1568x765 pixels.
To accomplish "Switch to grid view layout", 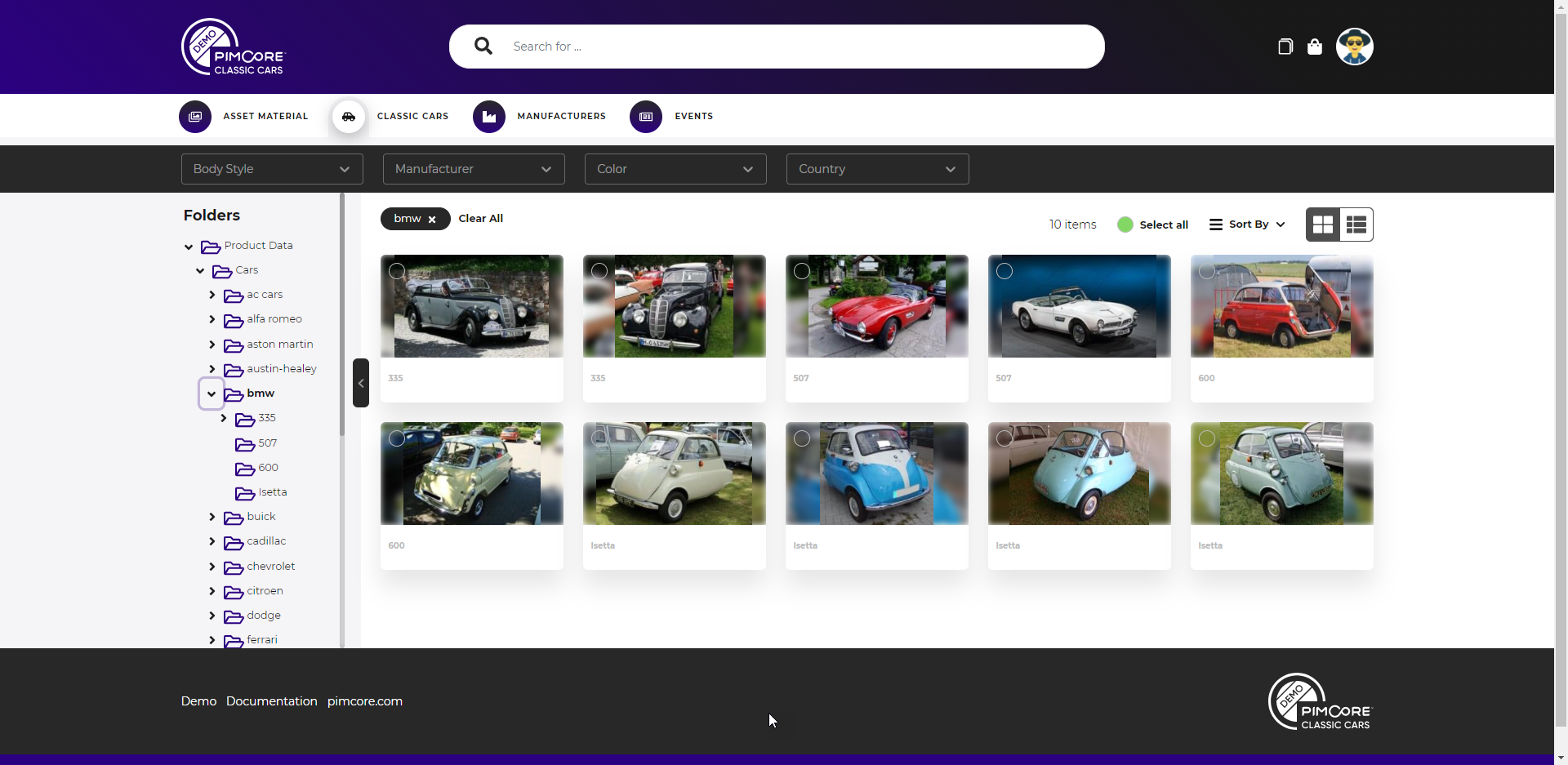I will coord(1323,225).
